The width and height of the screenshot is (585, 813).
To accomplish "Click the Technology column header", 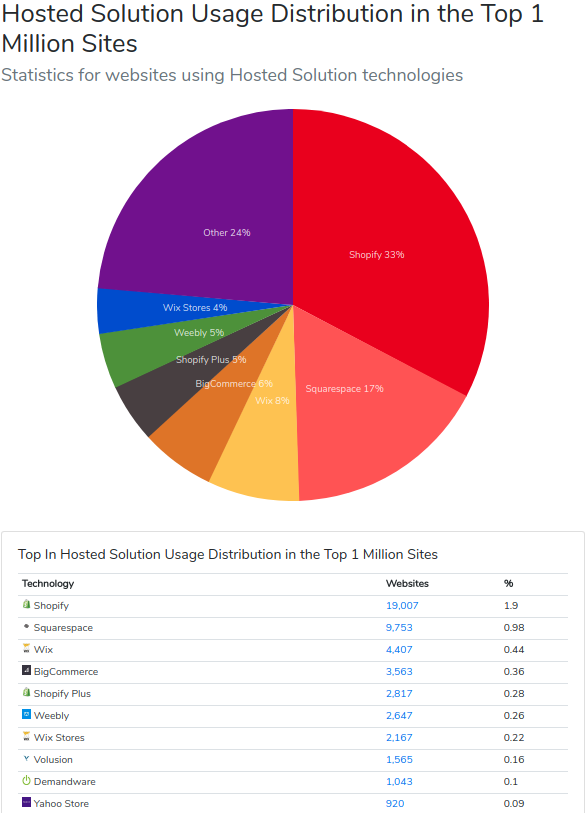I will pos(48,583).
